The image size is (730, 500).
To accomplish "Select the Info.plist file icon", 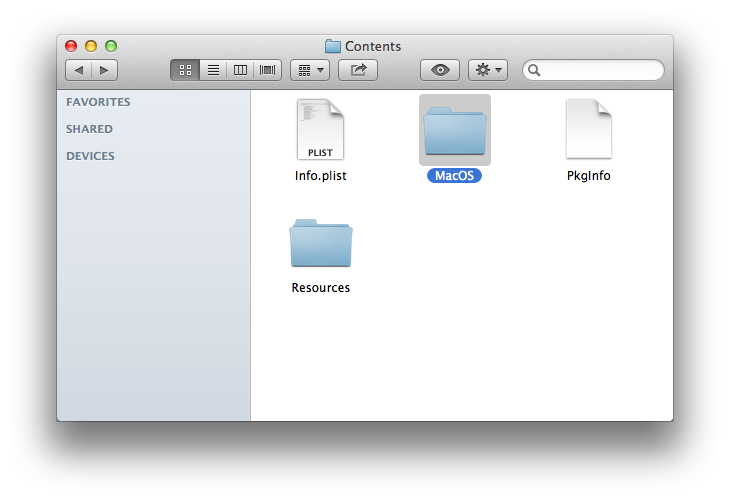I will (320, 130).
